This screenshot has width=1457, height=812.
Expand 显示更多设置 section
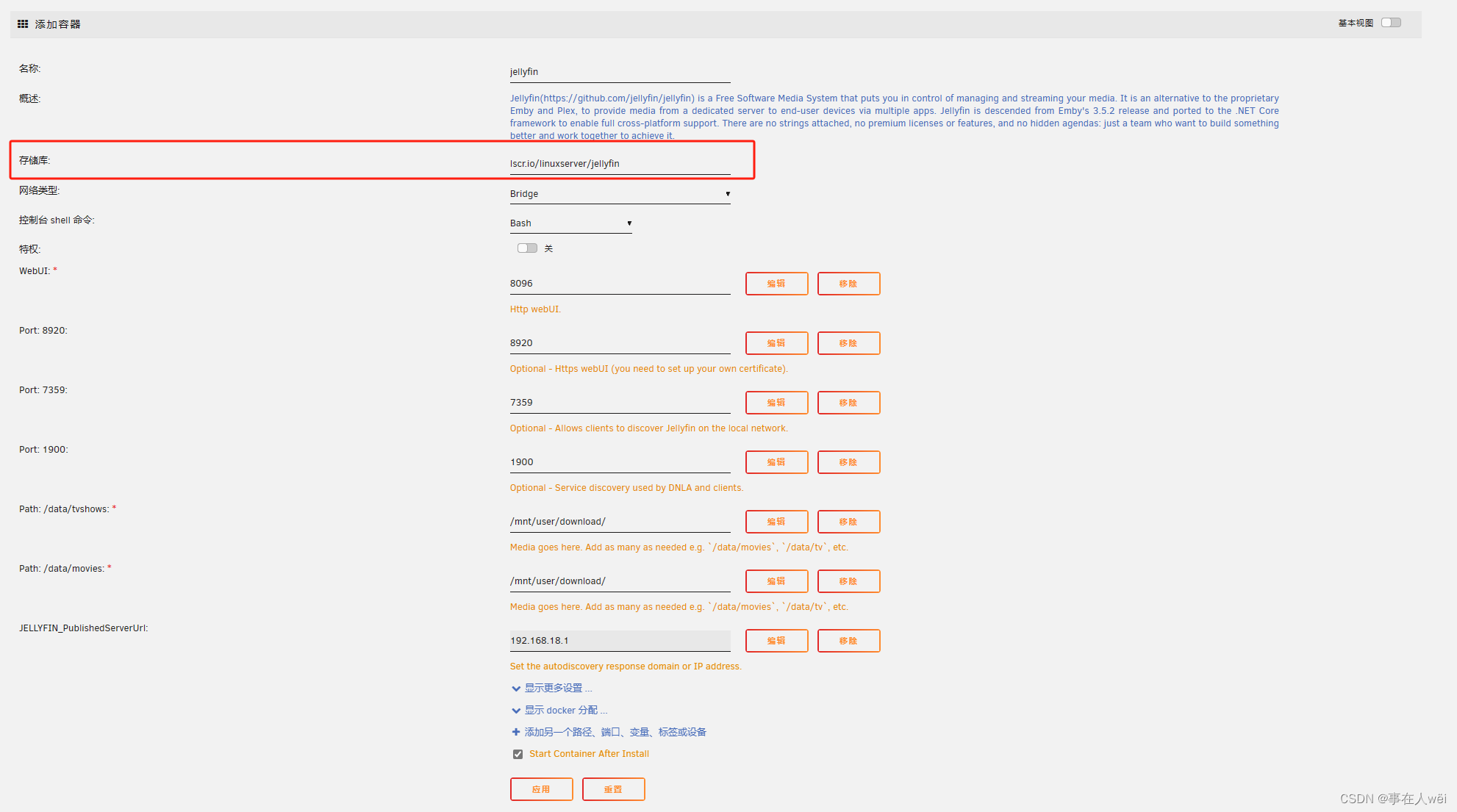[x=557, y=689]
